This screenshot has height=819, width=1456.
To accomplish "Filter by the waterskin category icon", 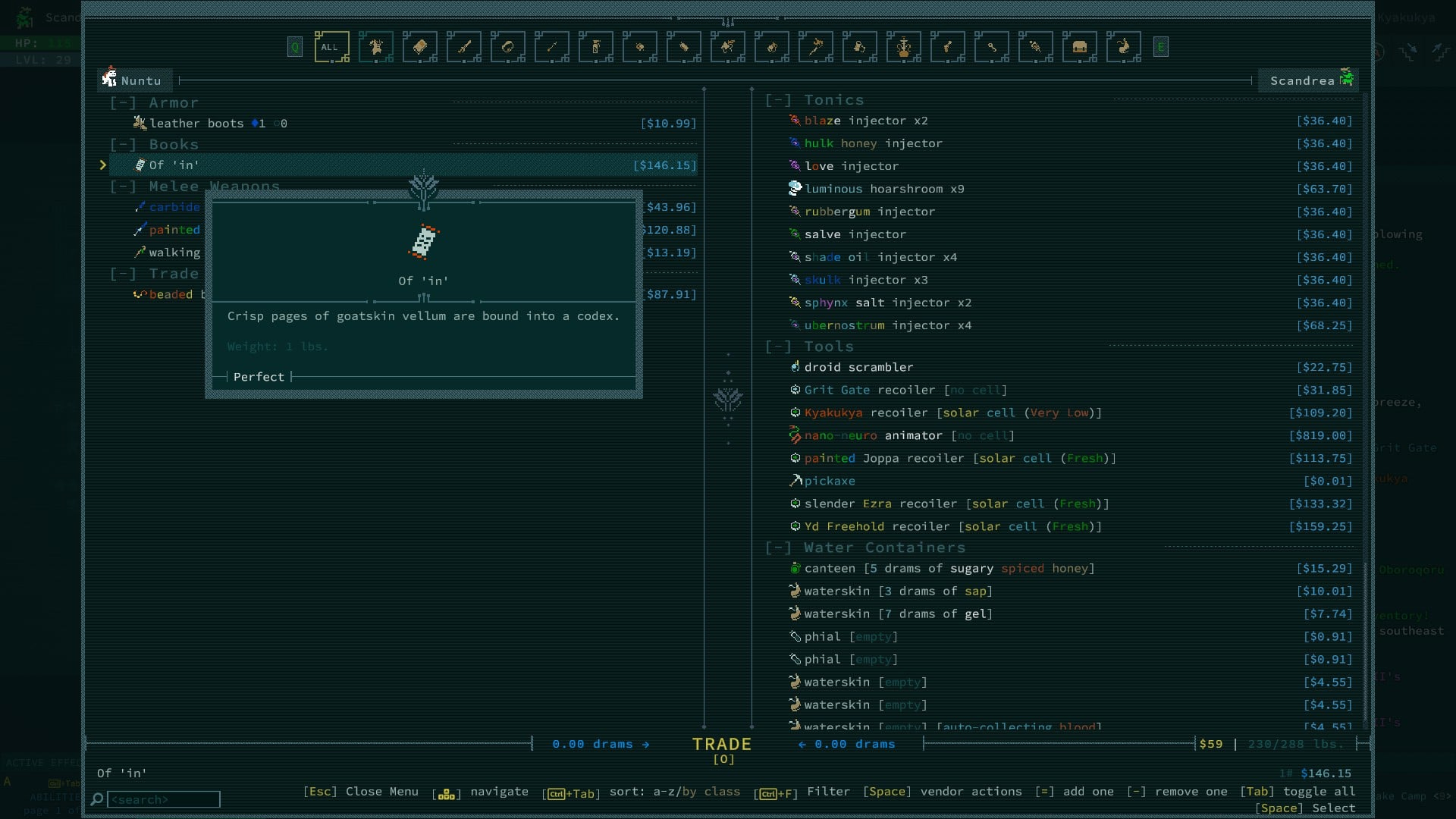I will tap(1123, 47).
